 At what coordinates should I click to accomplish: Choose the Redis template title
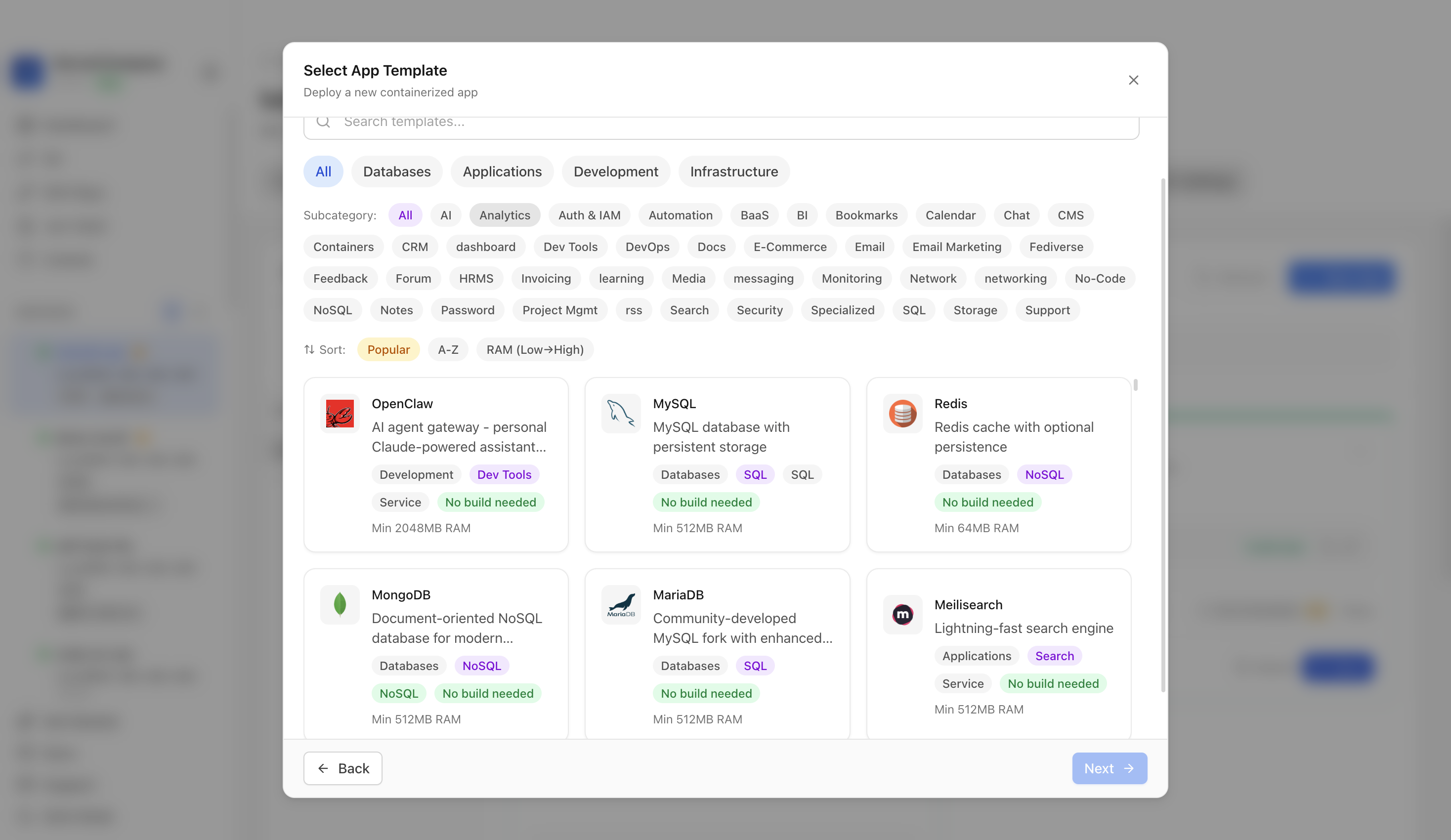click(950, 404)
